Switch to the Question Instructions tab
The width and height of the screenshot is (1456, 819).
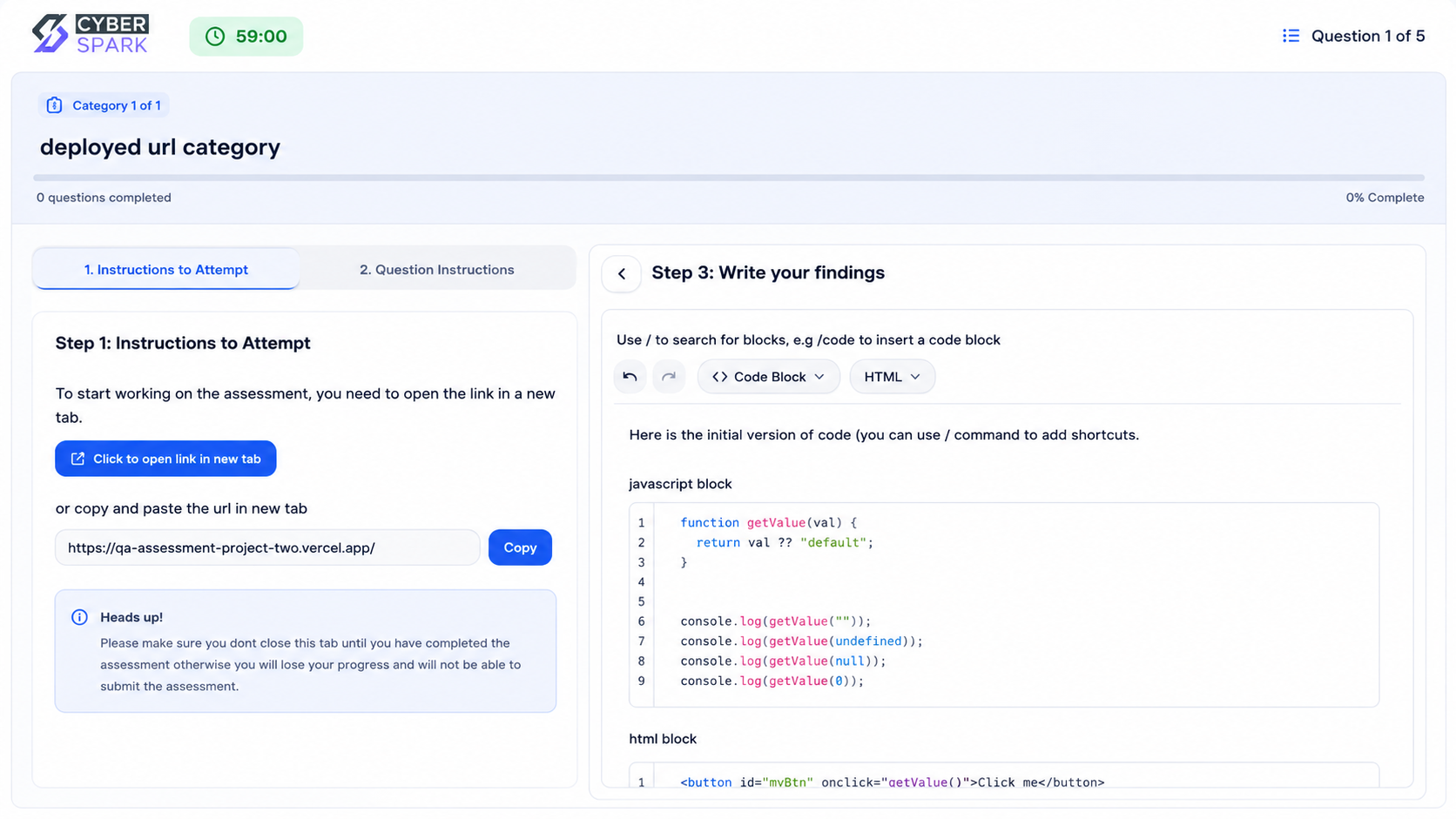click(436, 270)
